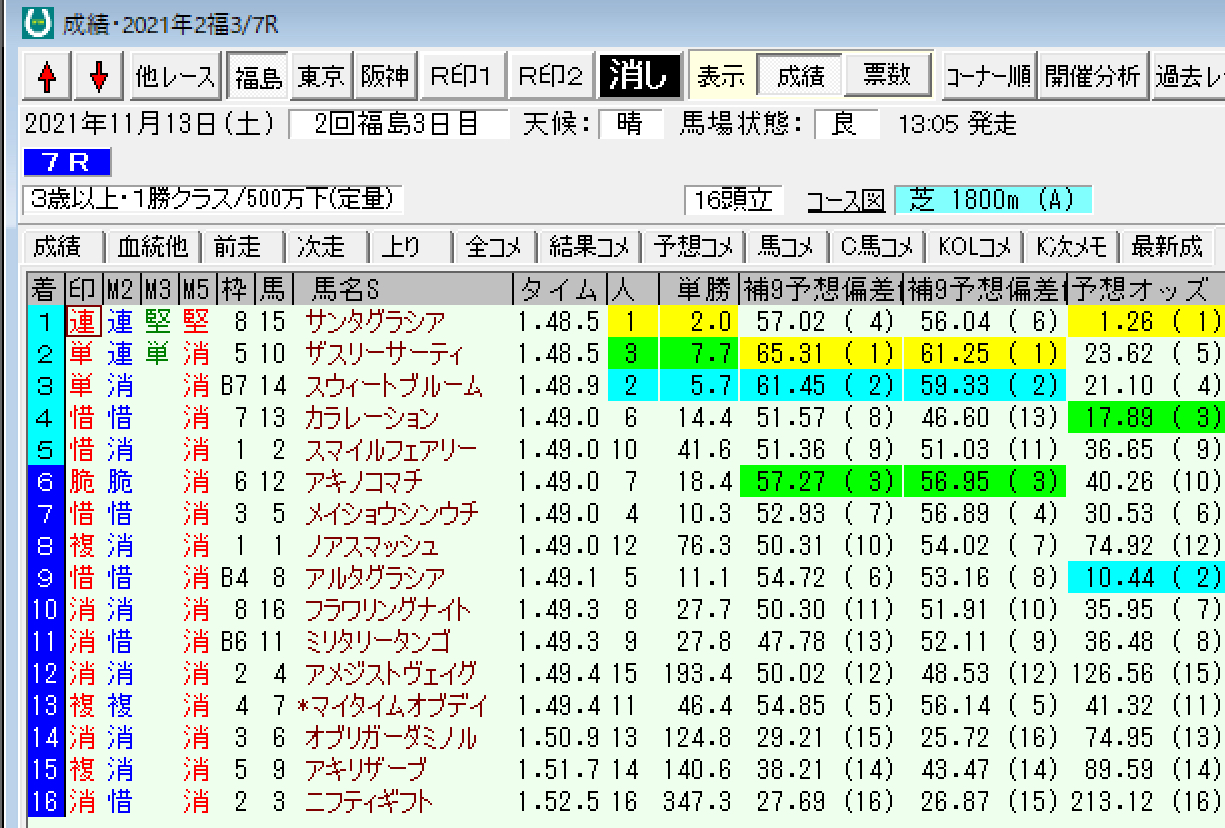Click the green 7.7 win odds cell
The width and height of the screenshot is (1225, 828).
(x=697, y=354)
